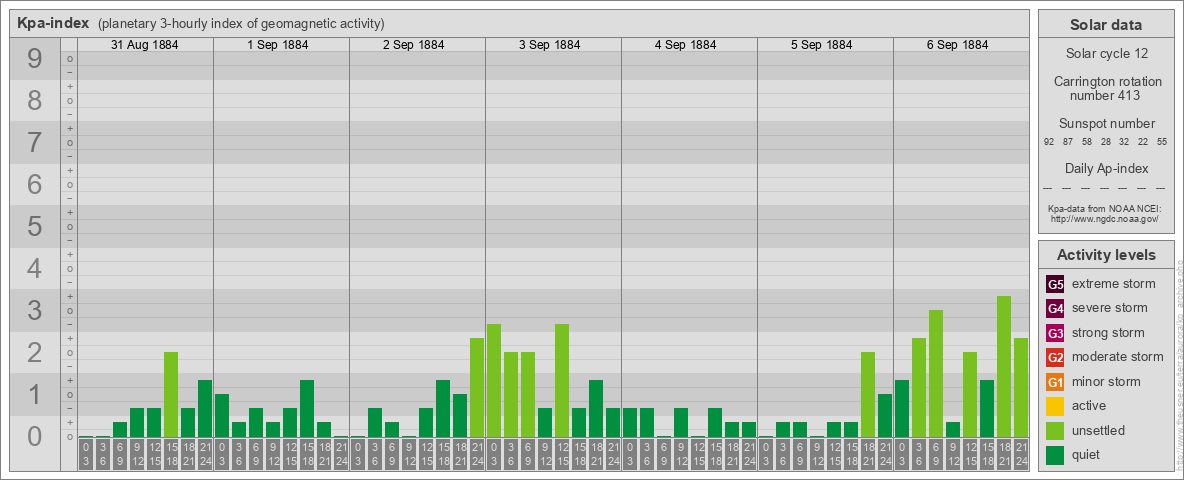Click the sunspot value 58
This screenshot has width=1184, height=480.
(1087, 142)
